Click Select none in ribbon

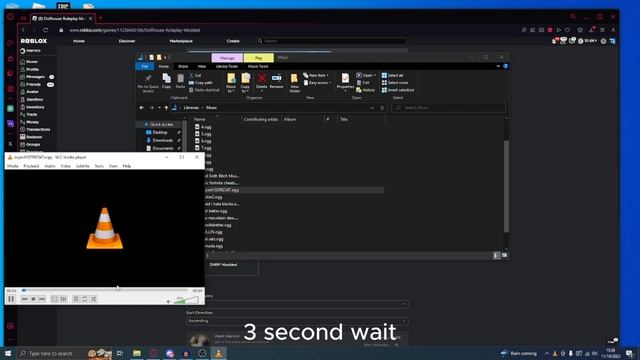point(395,83)
